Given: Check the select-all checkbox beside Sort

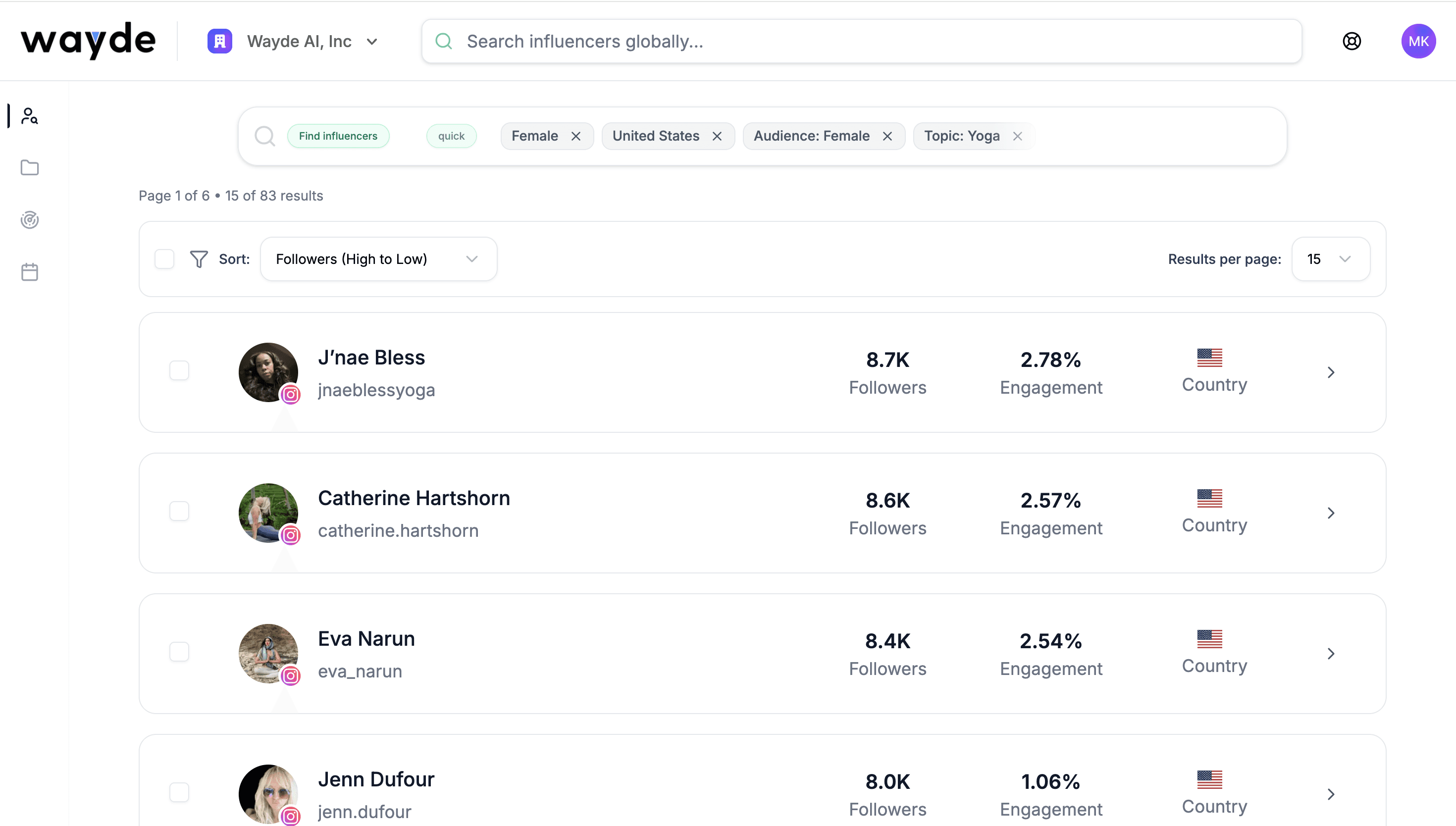Looking at the screenshot, I should (x=164, y=259).
